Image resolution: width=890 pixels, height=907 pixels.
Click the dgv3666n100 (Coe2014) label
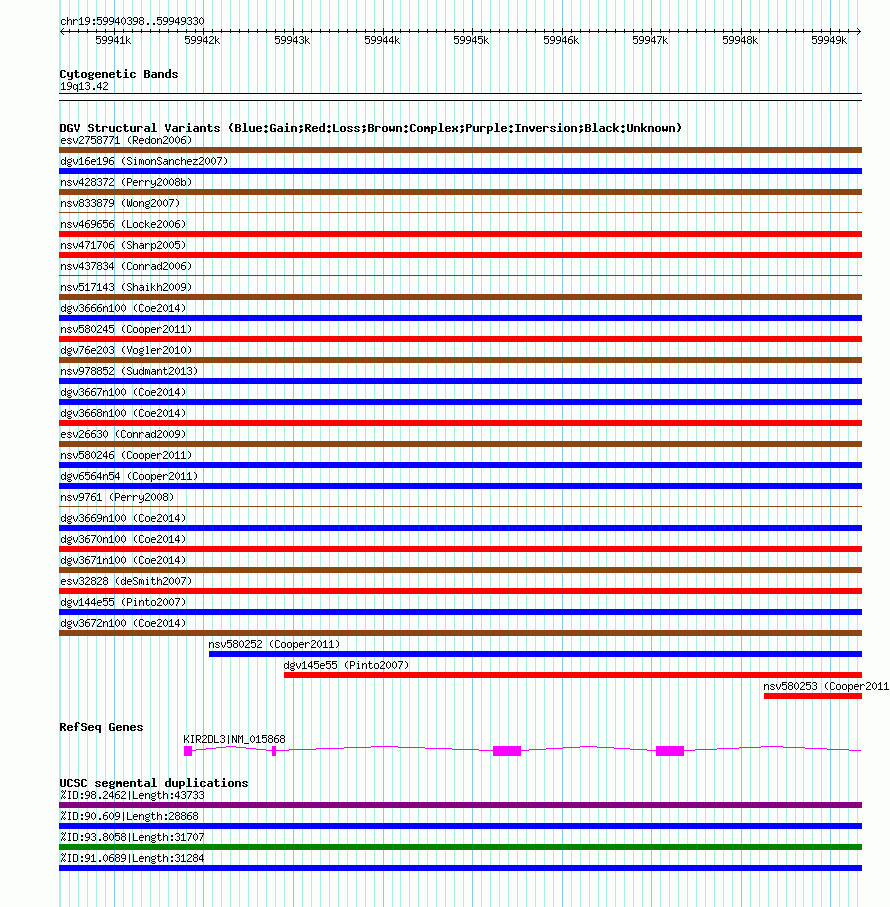point(123,308)
